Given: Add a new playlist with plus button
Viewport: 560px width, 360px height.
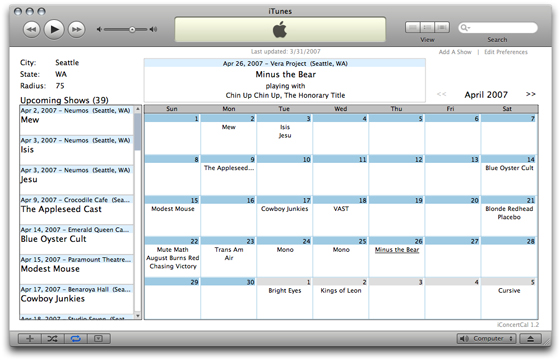Looking at the screenshot, I should [x=30, y=338].
